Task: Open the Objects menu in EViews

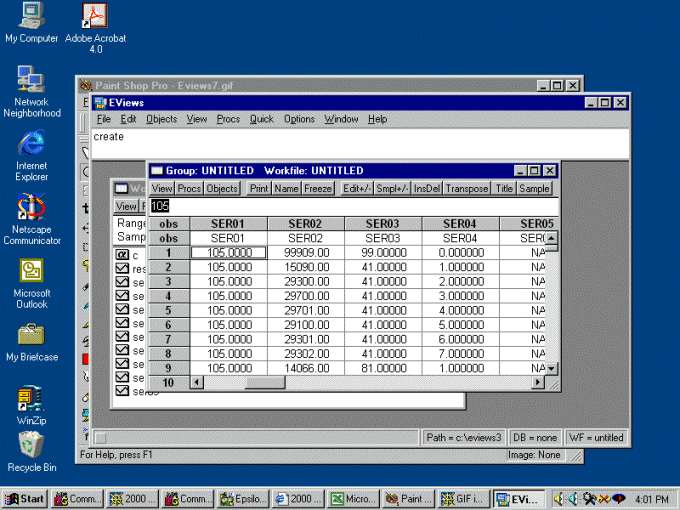Action: click(161, 119)
